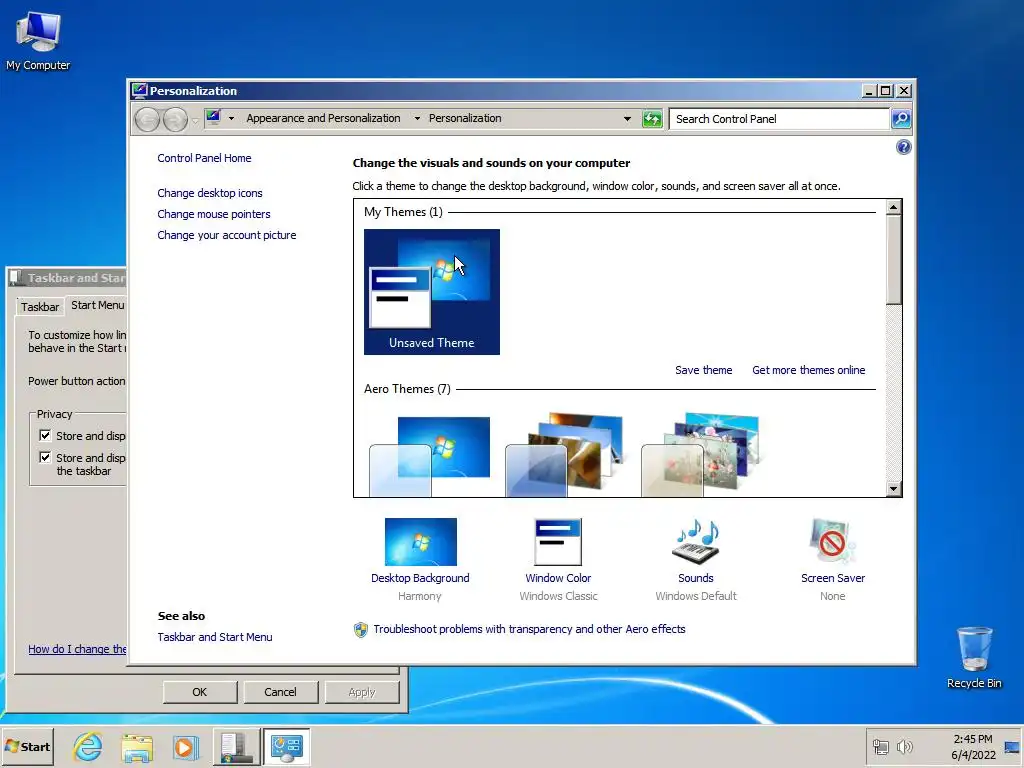This screenshot has height=768, width=1024.
Task: Select the third Aero theme with flowers
Action: 701,454
